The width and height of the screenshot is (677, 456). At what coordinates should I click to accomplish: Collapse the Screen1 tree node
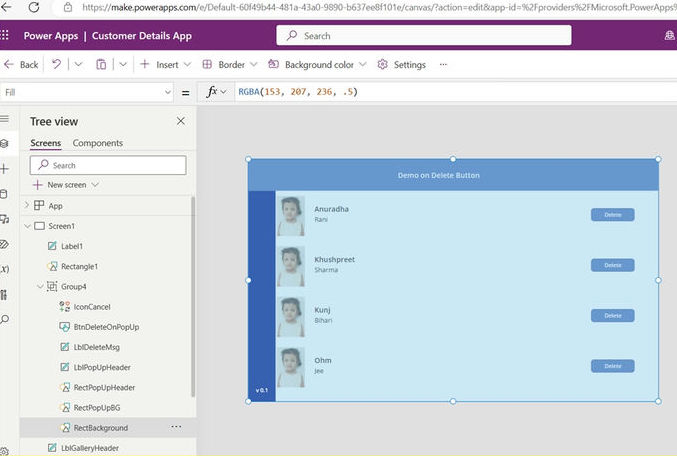(x=27, y=226)
